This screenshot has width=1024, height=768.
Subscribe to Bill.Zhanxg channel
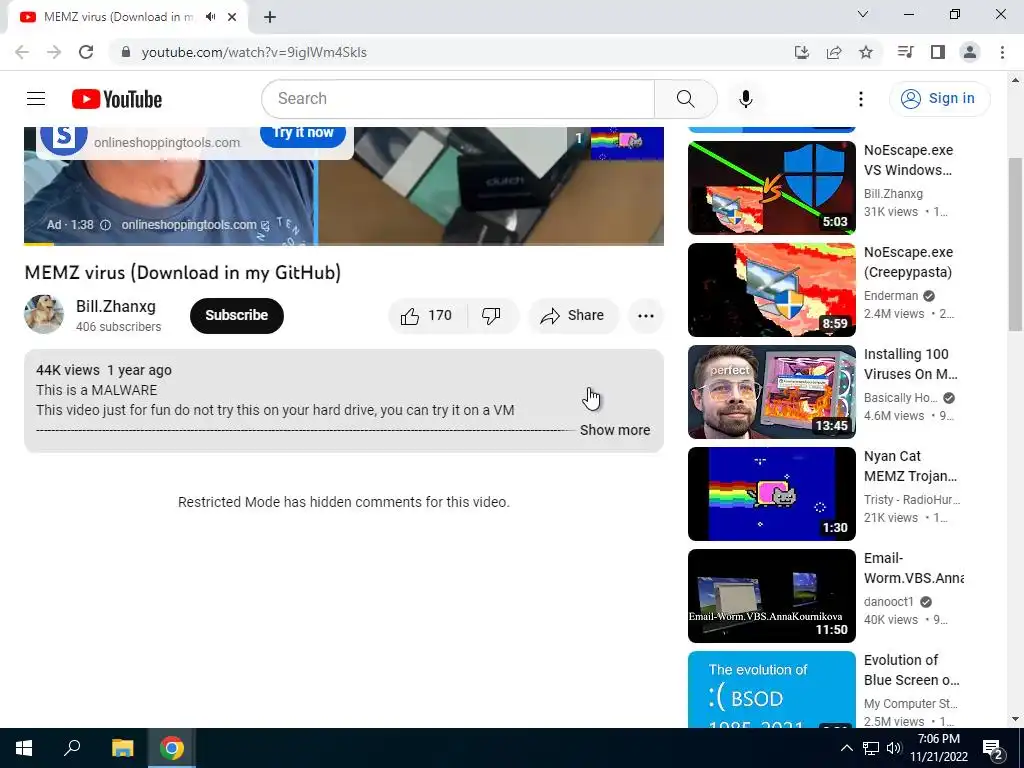pos(236,315)
